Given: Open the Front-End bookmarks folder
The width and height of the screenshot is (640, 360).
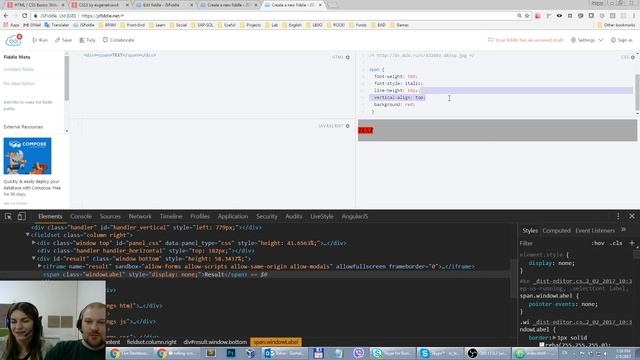Looking at the screenshot, I should pos(132,25).
